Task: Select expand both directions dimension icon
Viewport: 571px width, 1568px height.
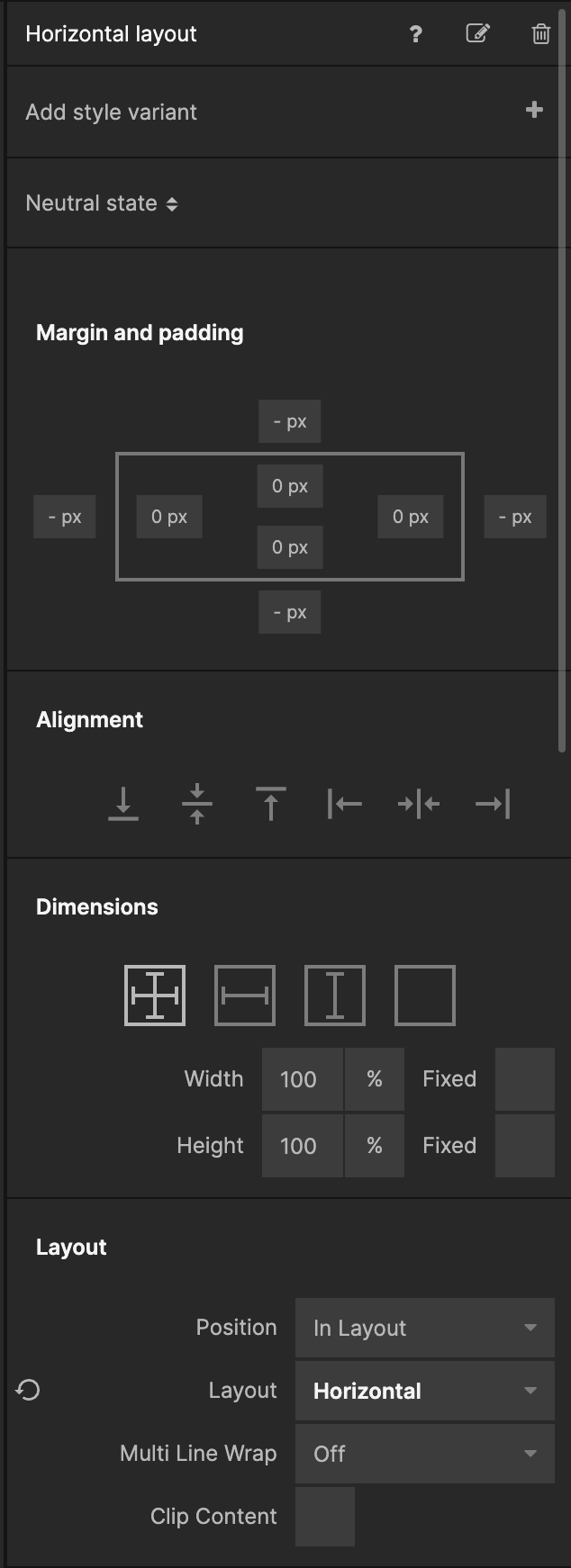Action: 155,996
